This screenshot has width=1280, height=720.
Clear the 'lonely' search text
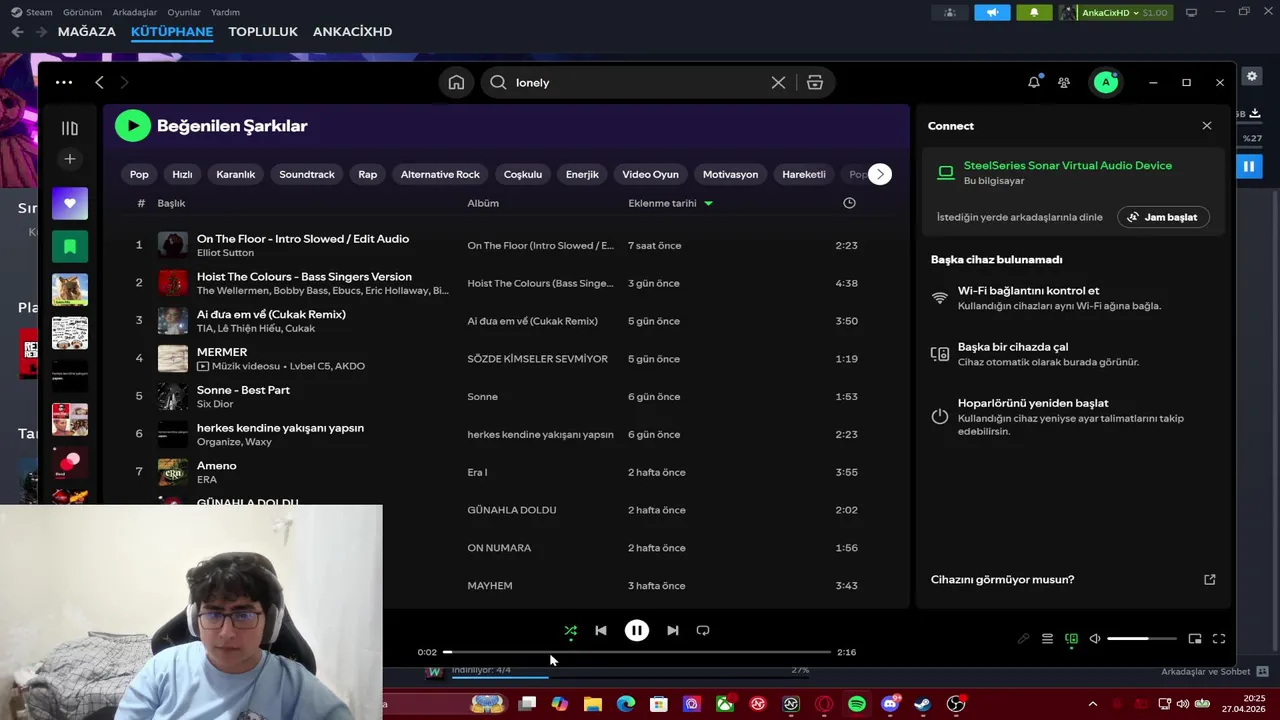(778, 83)
